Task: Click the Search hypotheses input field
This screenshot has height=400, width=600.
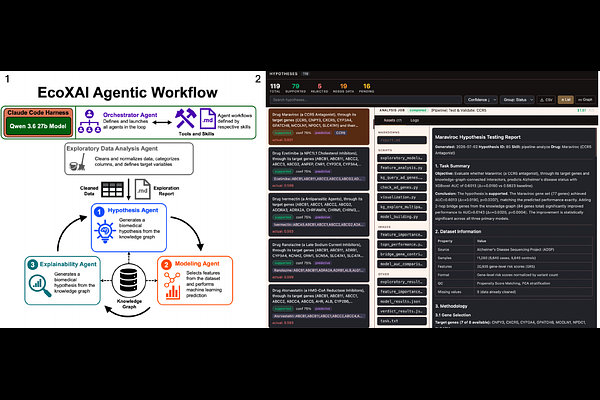Action: tap(365, 100)
